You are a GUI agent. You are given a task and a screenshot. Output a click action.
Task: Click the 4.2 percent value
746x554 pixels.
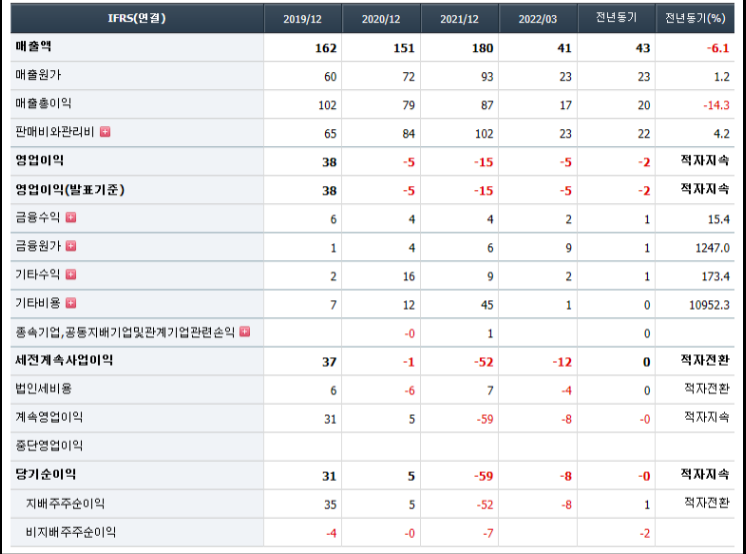(722, 134)
